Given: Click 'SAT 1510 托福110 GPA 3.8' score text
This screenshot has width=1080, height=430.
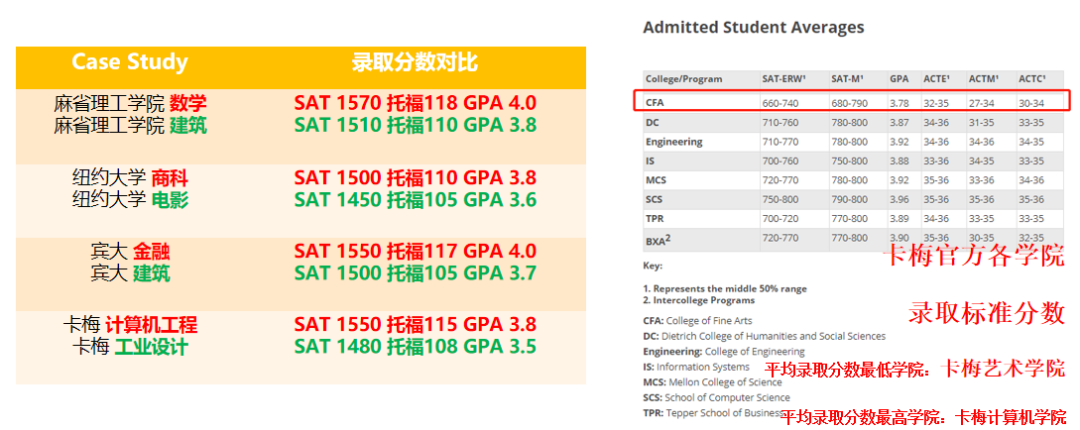Looking at the screenshot, I should (415, 125).
